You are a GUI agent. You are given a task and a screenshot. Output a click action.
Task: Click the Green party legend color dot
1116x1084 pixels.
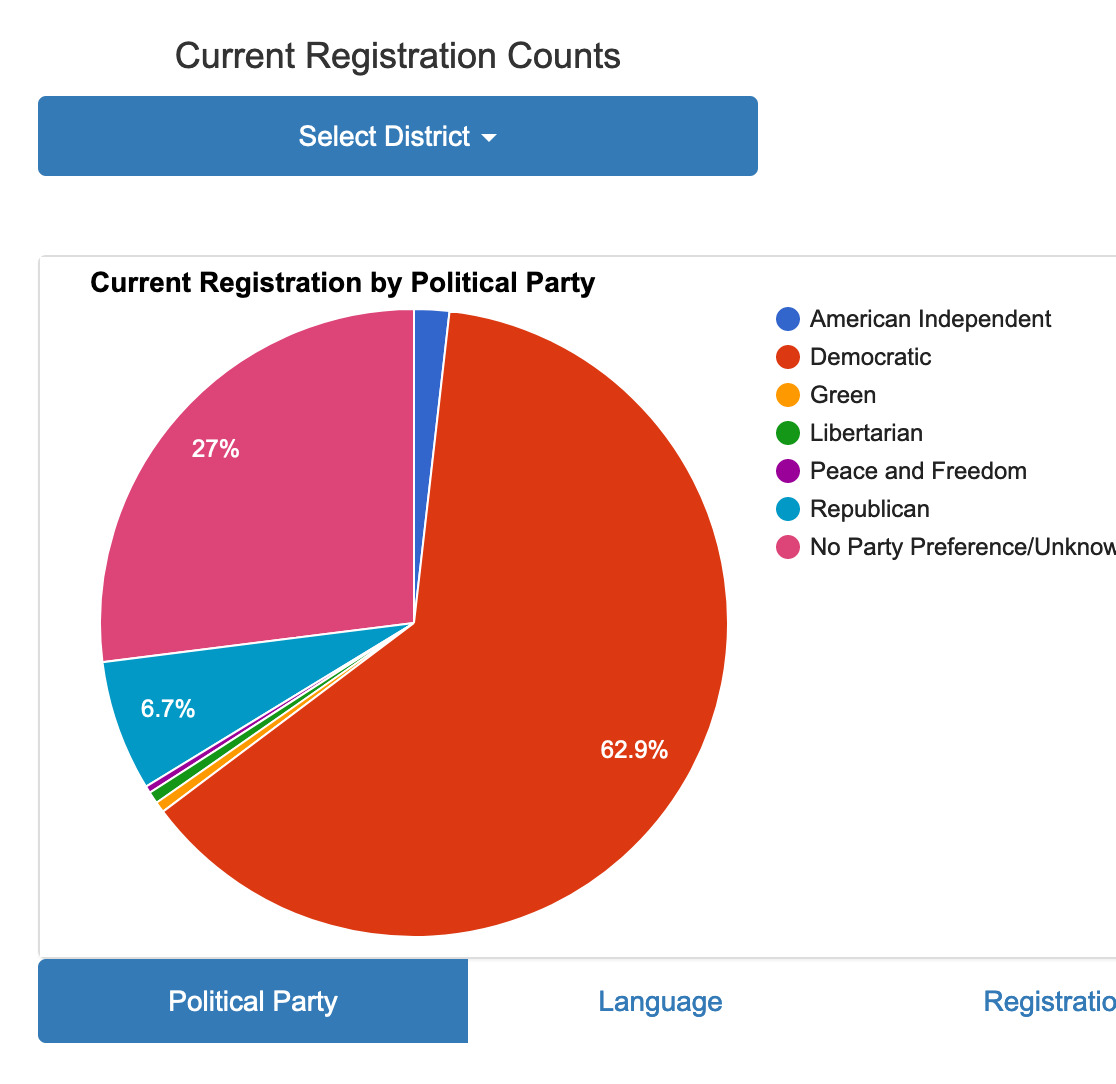[x=788, y=395]
